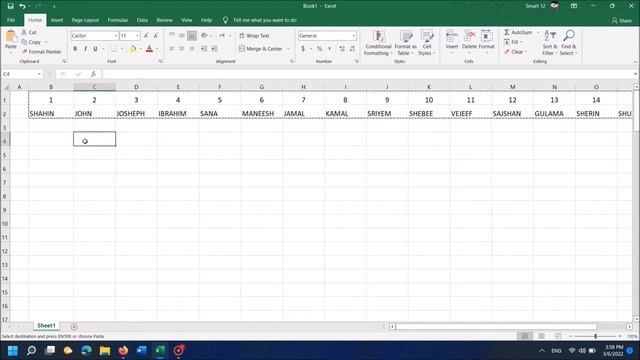The height and width of the screenshot is (360, 640).
Task: Center text horizontally in cell
Action: click(x=182, y=49)
